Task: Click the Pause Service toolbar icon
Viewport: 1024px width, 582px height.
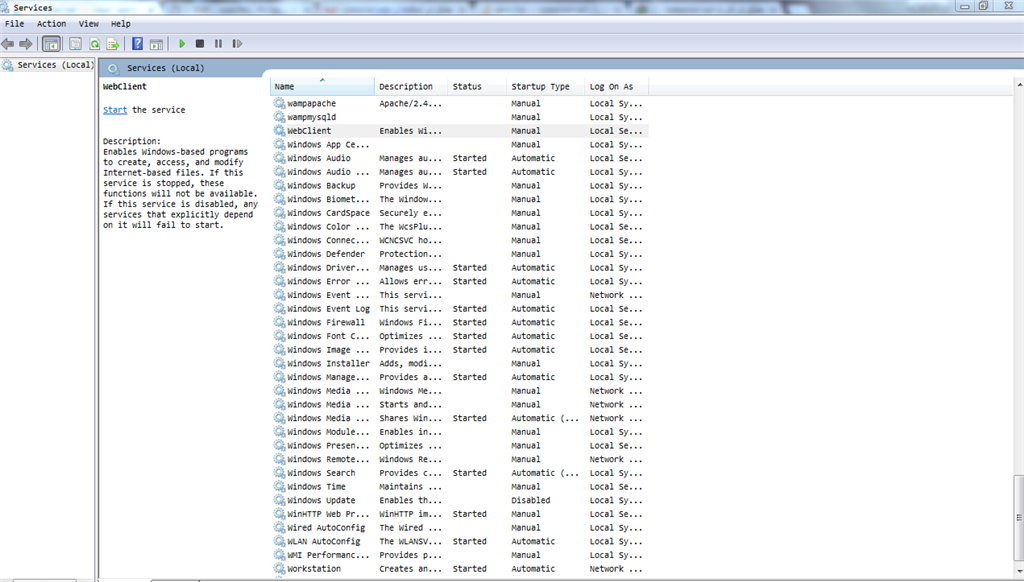Action: (218, 44)
